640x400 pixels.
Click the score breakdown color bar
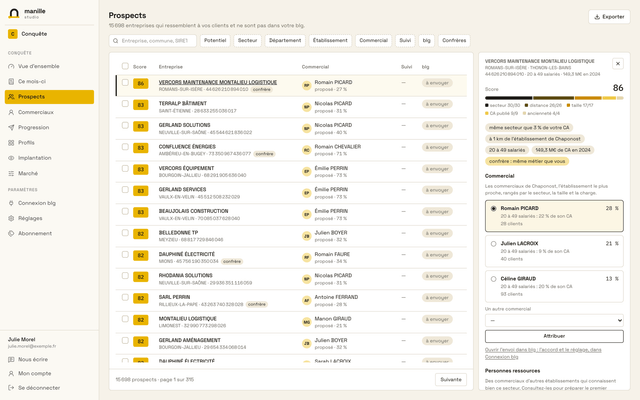click(554, 98)
